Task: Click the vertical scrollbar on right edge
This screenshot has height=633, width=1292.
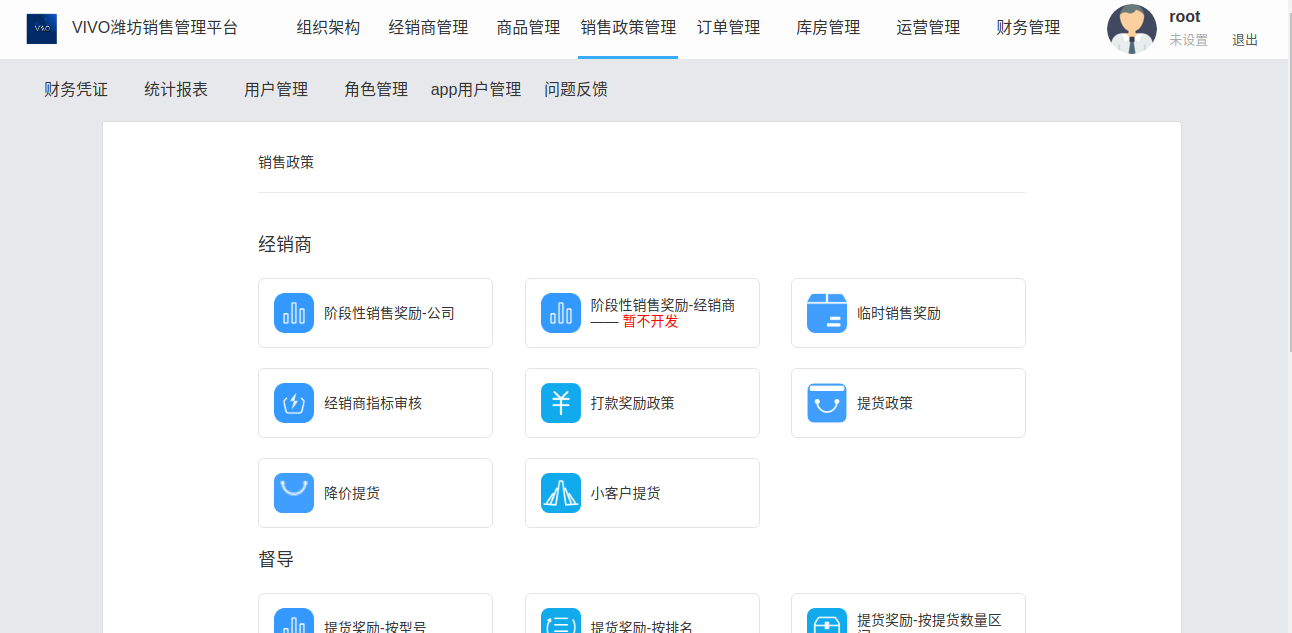Action: click(1288, 200)
